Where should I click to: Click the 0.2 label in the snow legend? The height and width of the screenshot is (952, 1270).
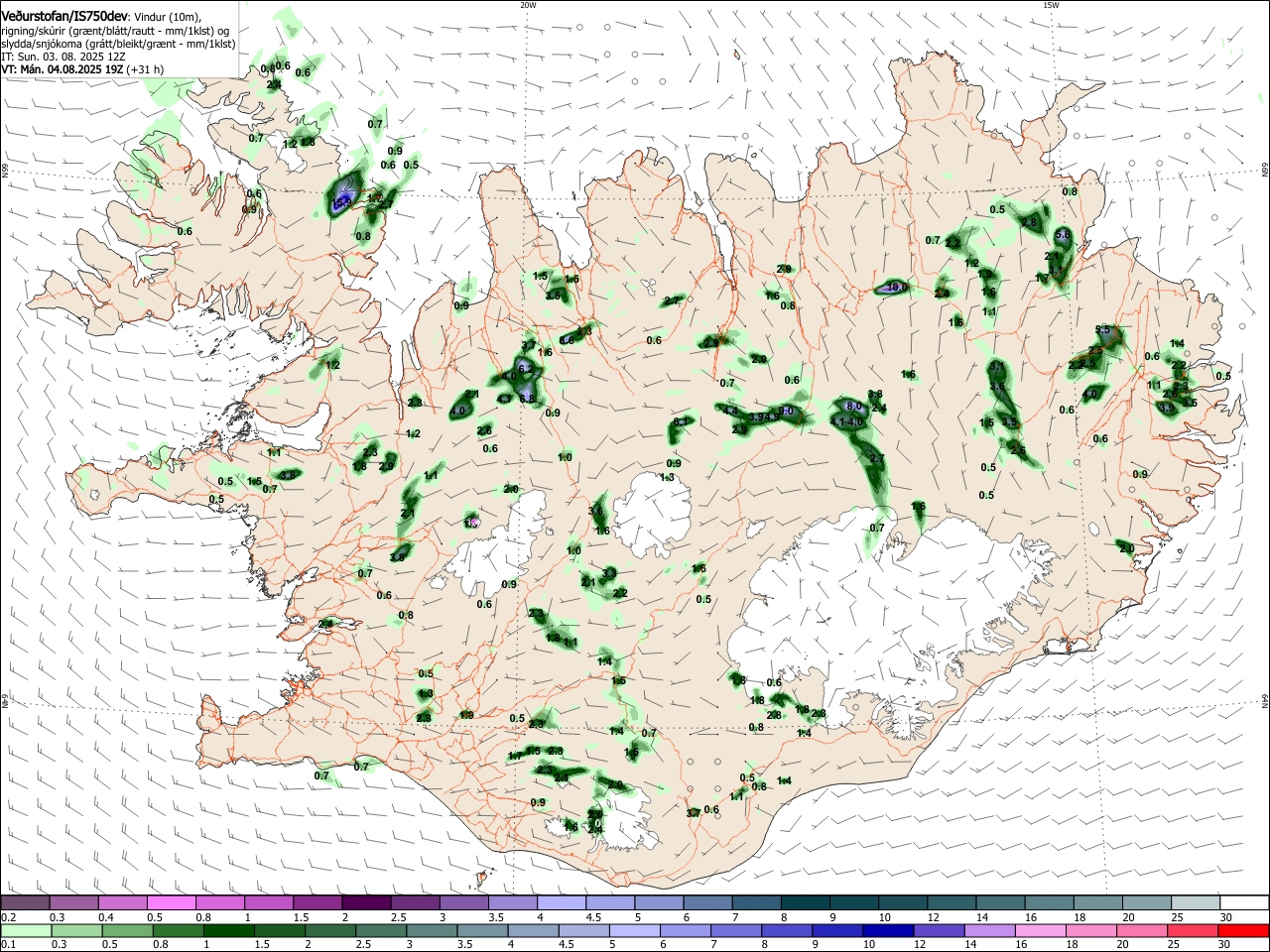9,917
